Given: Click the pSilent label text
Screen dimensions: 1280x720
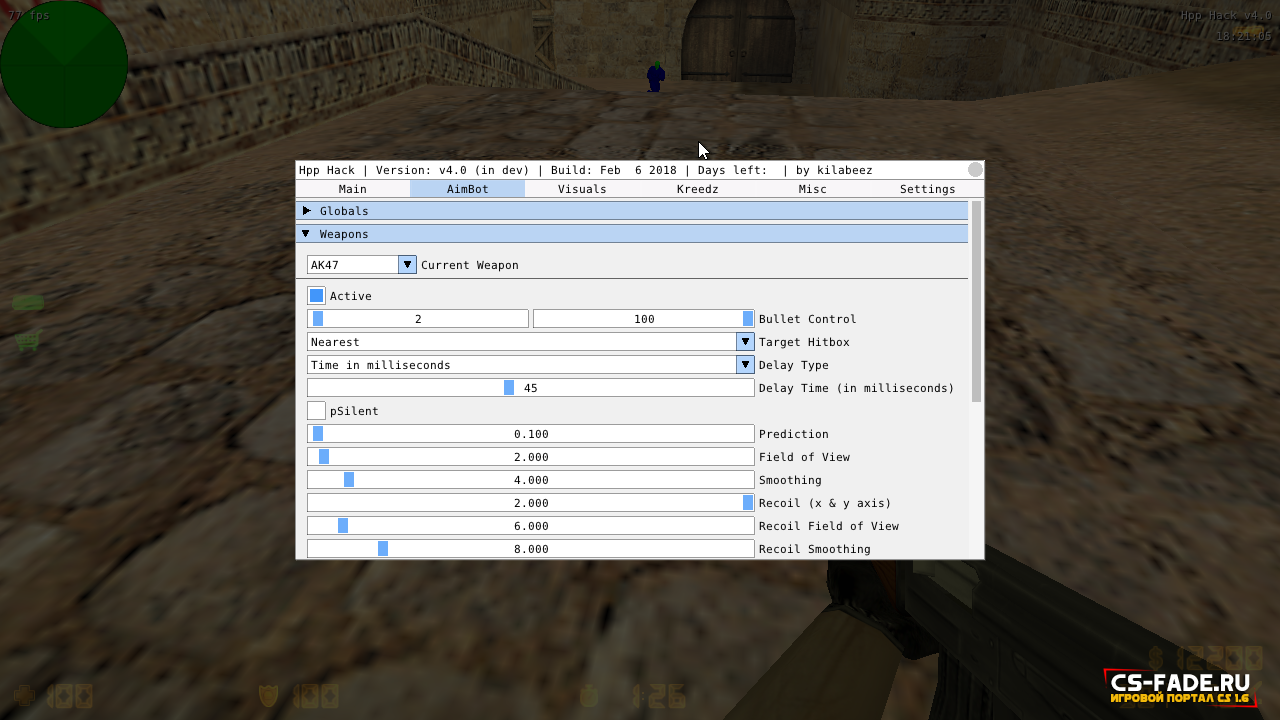Looking at the screenshot, I should pos(354,411).
